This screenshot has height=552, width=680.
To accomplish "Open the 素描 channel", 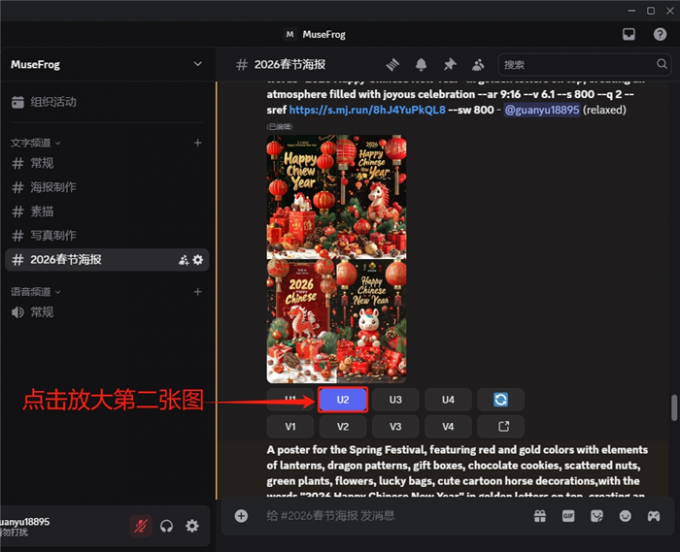I will click(x=107, y=212).
